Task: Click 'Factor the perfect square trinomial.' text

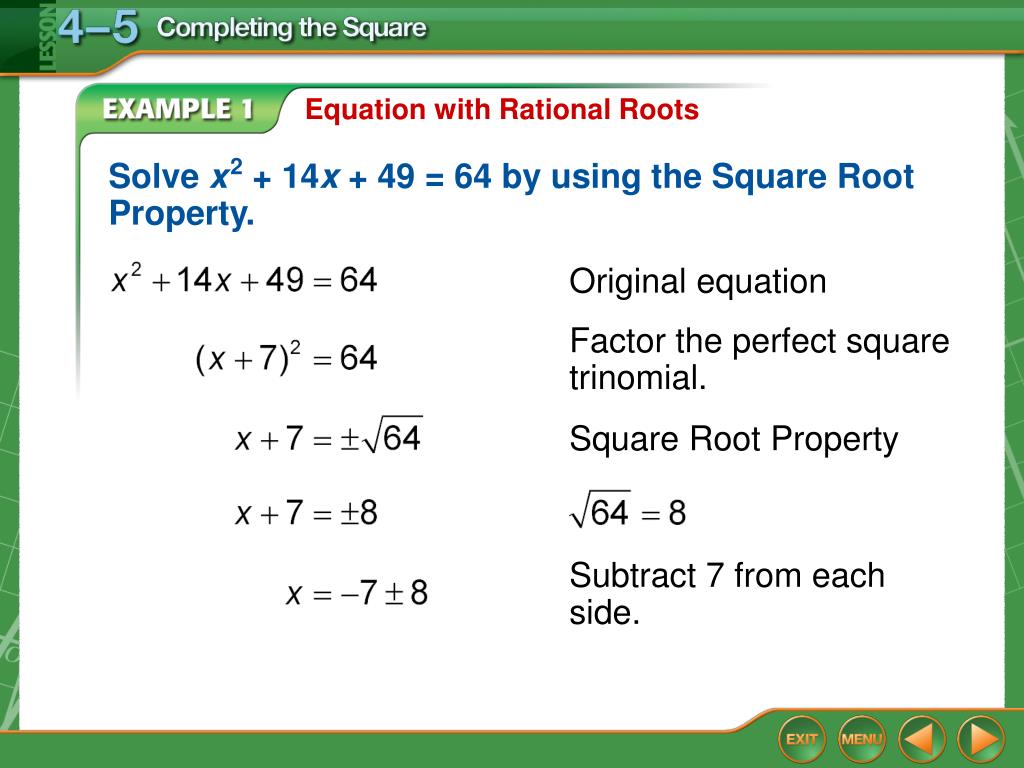Action: 759,359
